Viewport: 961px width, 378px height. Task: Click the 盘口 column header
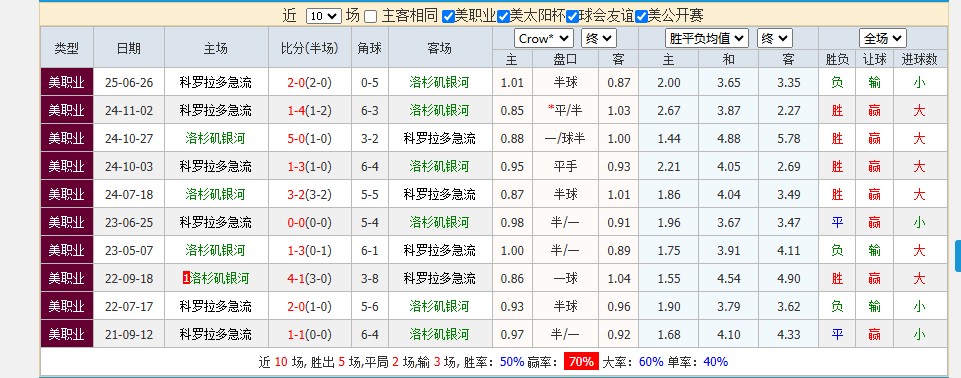click(x=565, y=59)
